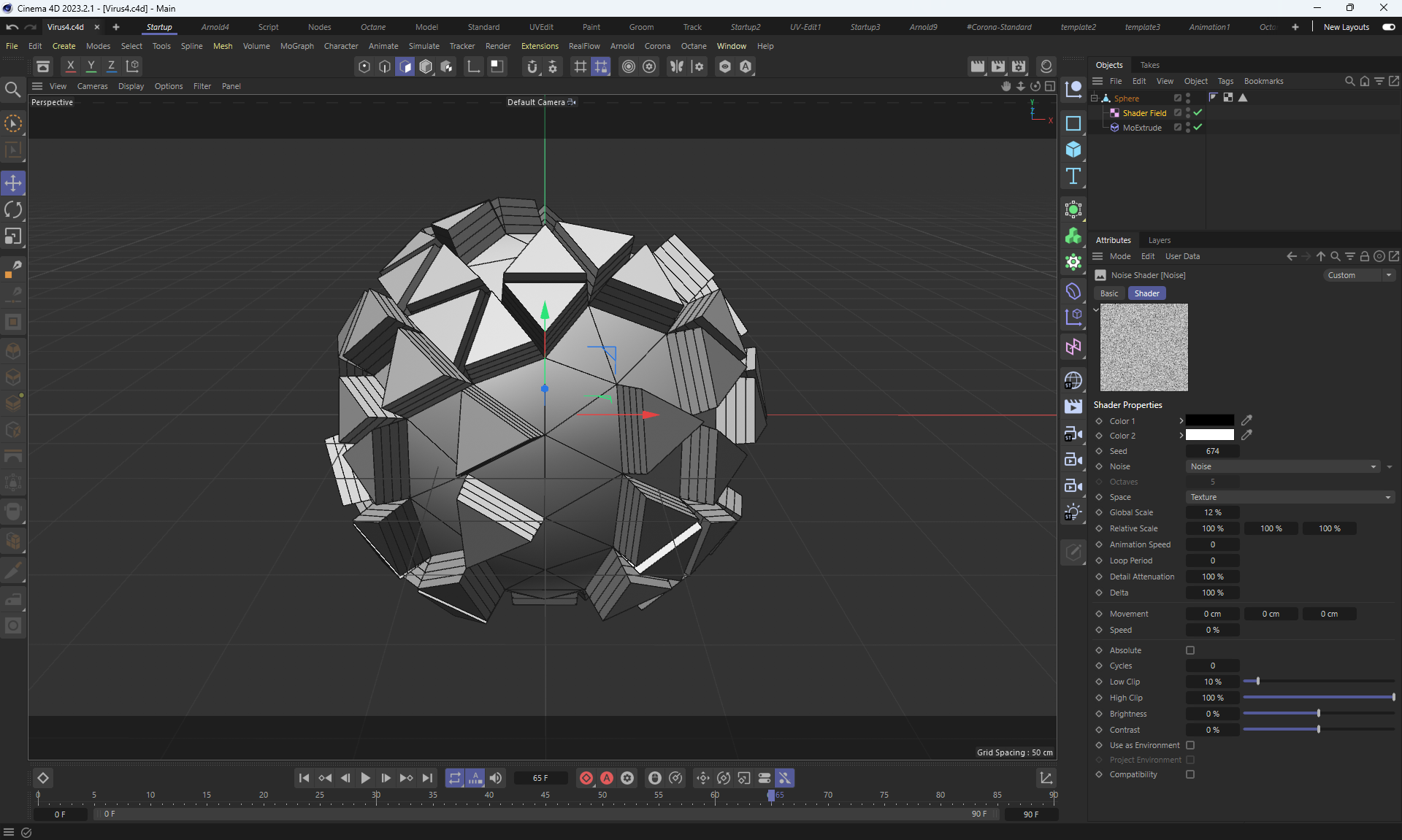Toggle the Compatibility checkbox

point(1190,774)
